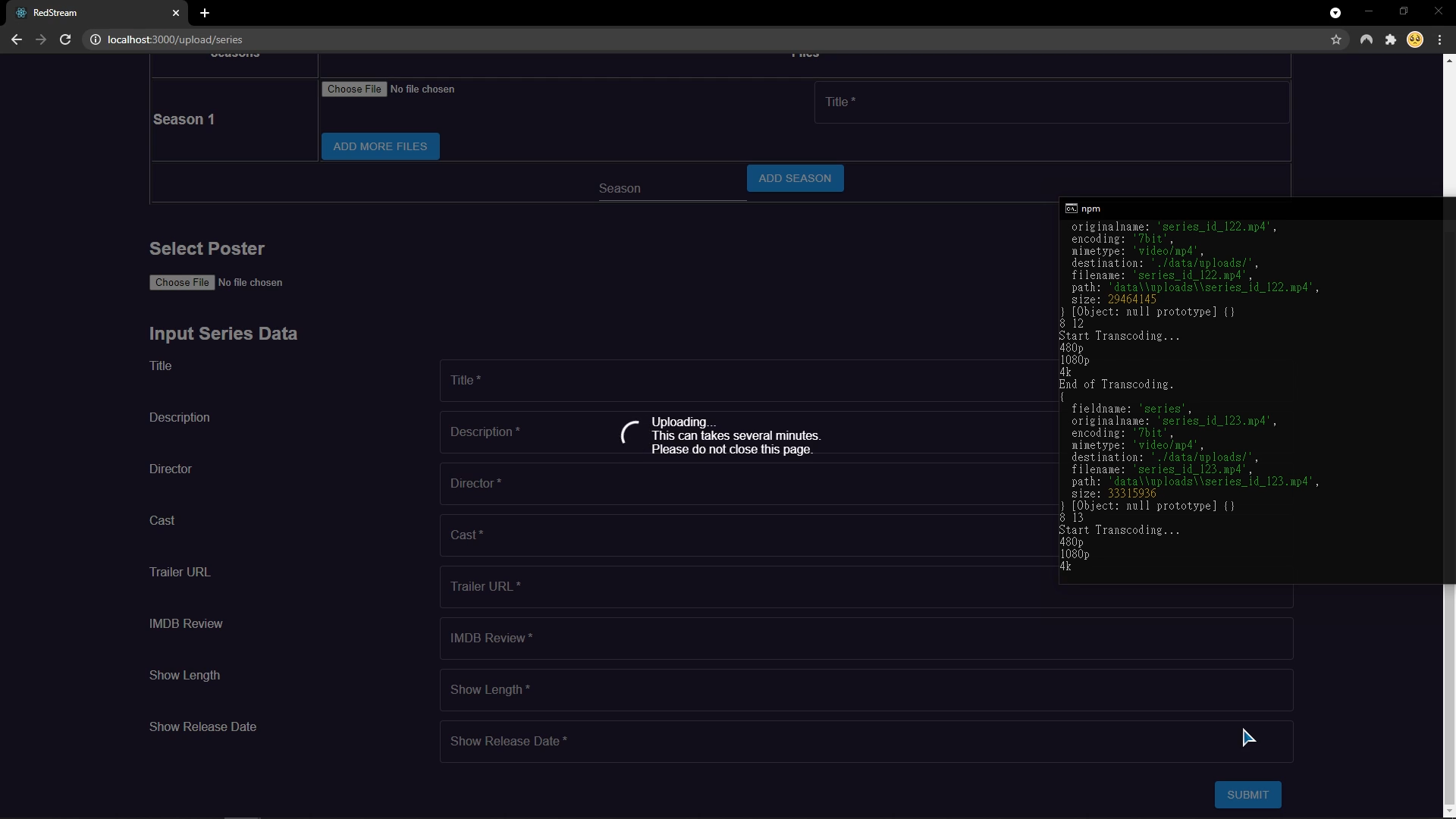Click the SUBMIT button
The image size is (1456, 819).
[x=1247, y=795]
